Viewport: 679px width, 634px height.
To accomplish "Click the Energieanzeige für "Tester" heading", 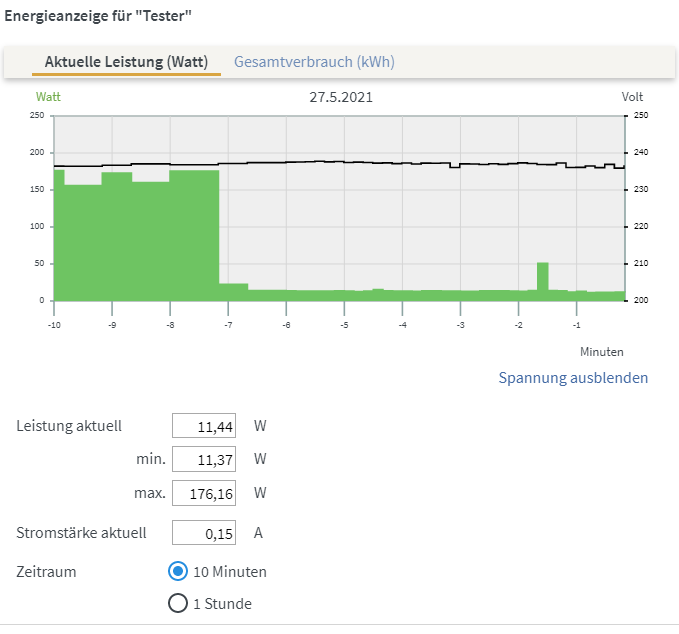I will coord(98,17).
